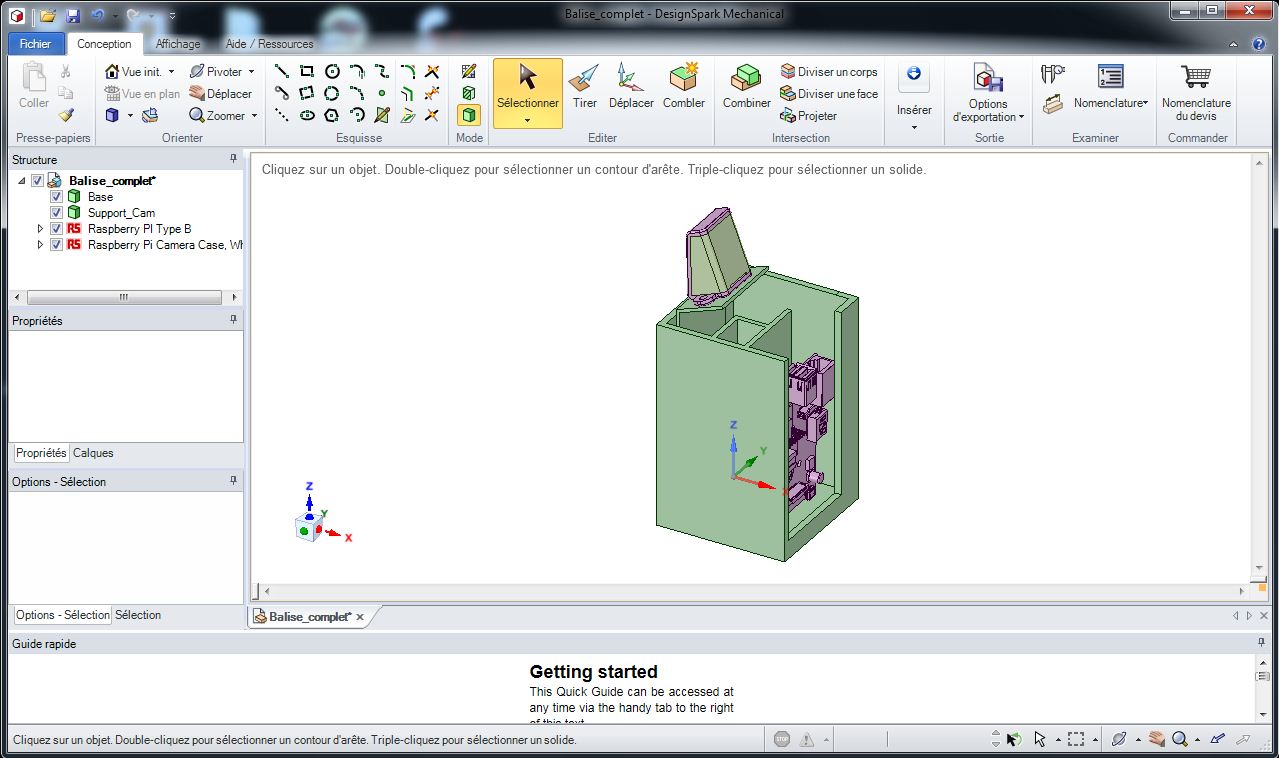
Task: Choose Diviser une face
Action: (x=828, y=94)
